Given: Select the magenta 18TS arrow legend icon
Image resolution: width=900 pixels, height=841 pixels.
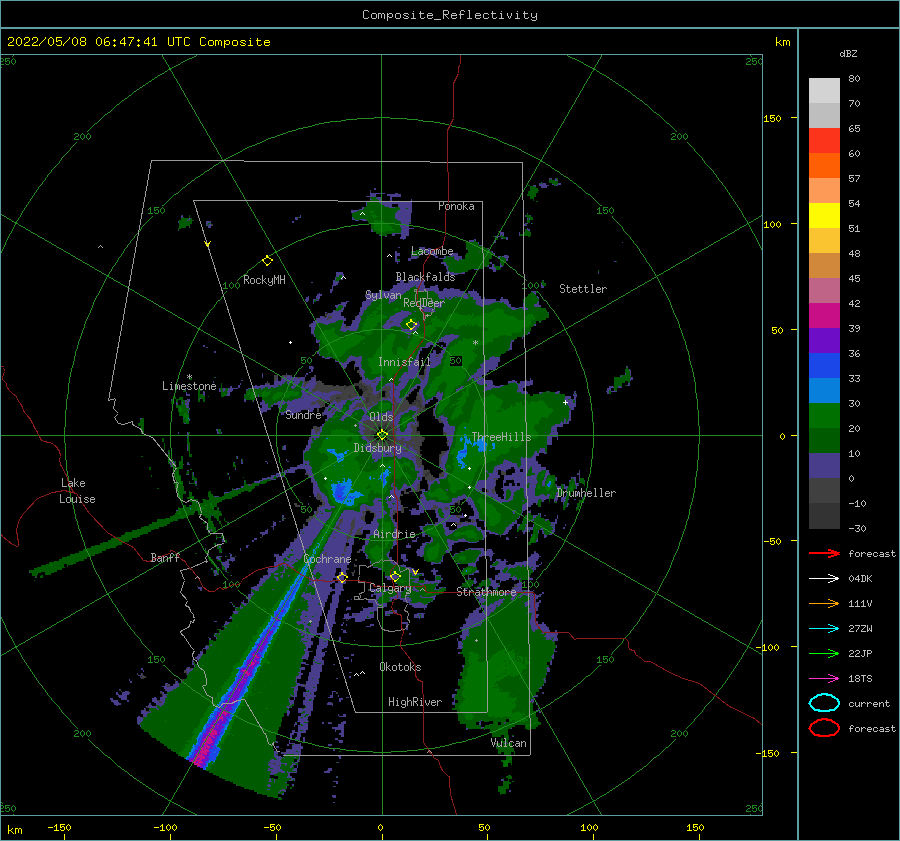Looking at the screenshot, I should tap(824, 679).
